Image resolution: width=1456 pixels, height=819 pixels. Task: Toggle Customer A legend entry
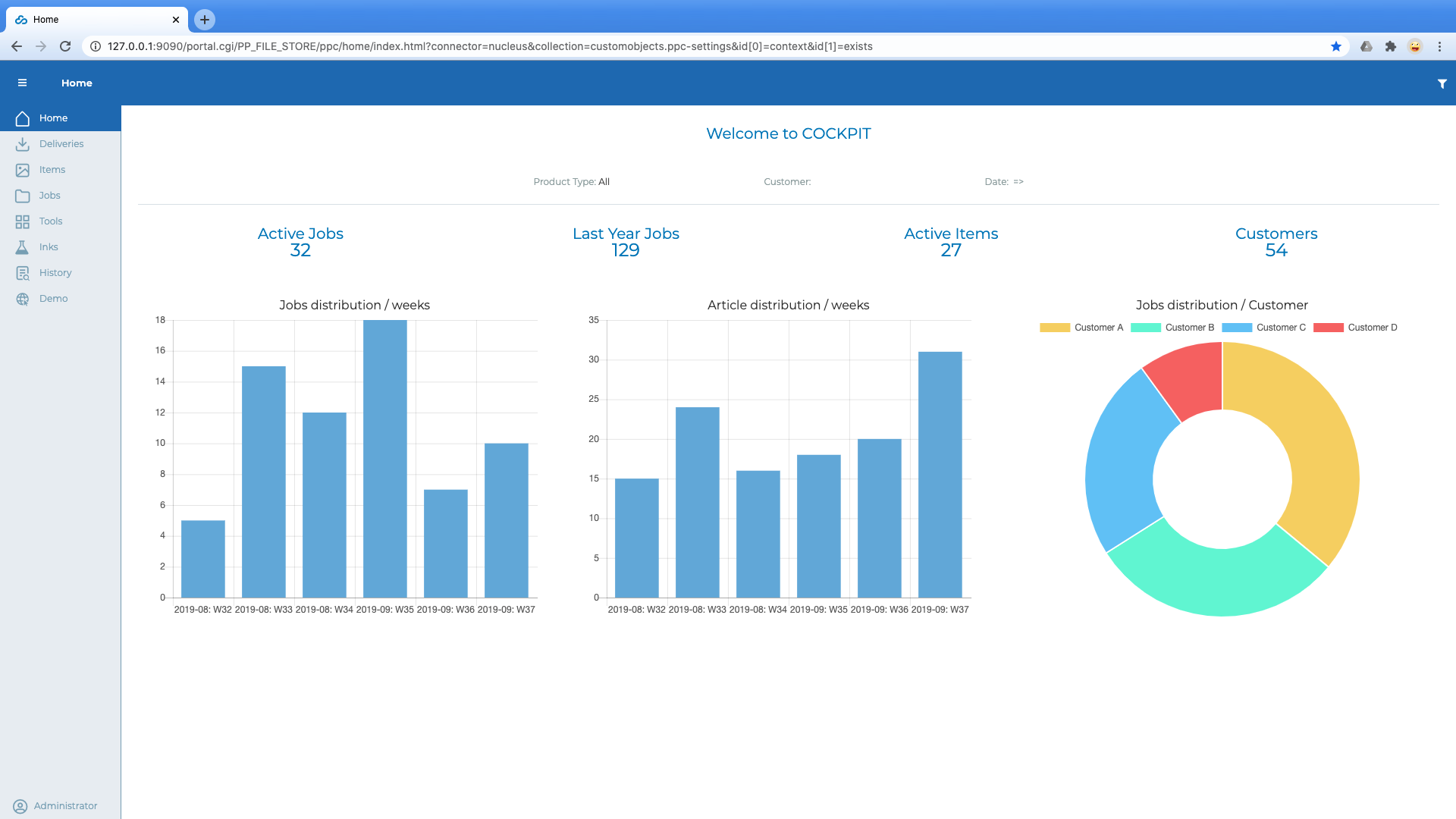coord(1081,328)
